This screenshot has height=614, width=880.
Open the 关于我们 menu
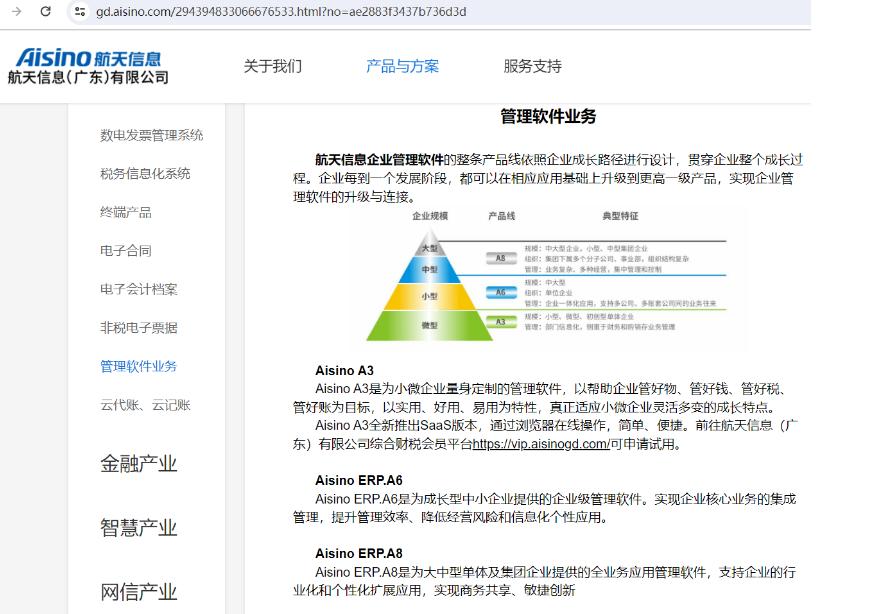[273, 66]
